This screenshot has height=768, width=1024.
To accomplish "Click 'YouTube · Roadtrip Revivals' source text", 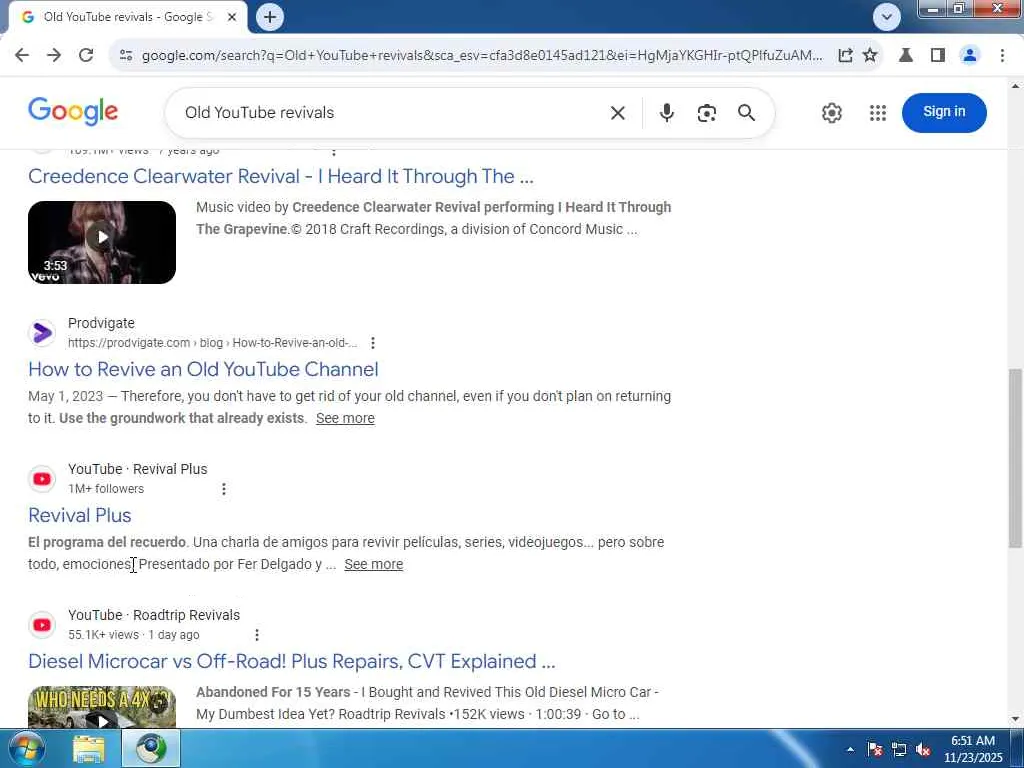I will coord(154,615).
